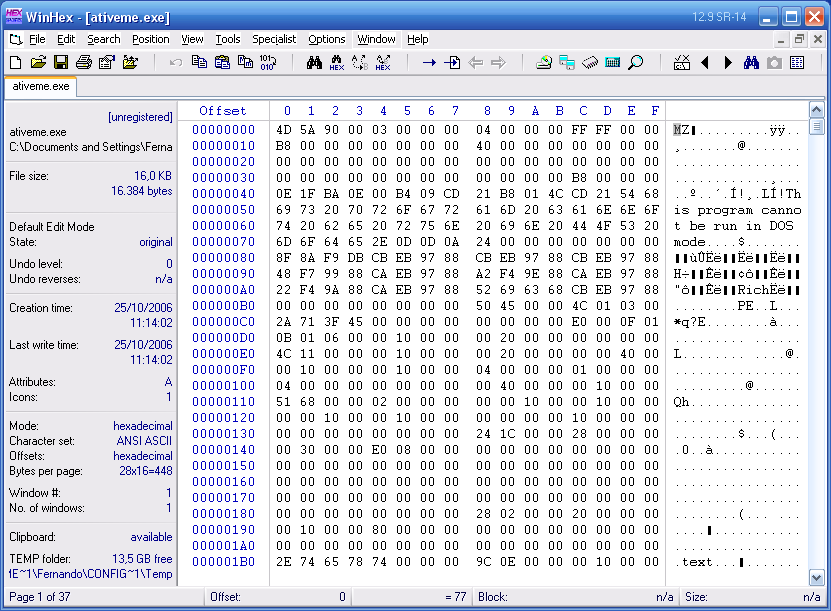The width and height of the screenshot is (831, 611).
Task: Open the Specialist menu
Action: pyautogui.click(x=274, y=39)
